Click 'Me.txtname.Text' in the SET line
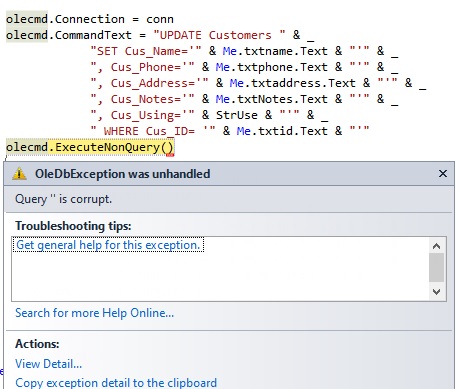Viewport: 460px width, 389px height. click(x=275, y=51)
